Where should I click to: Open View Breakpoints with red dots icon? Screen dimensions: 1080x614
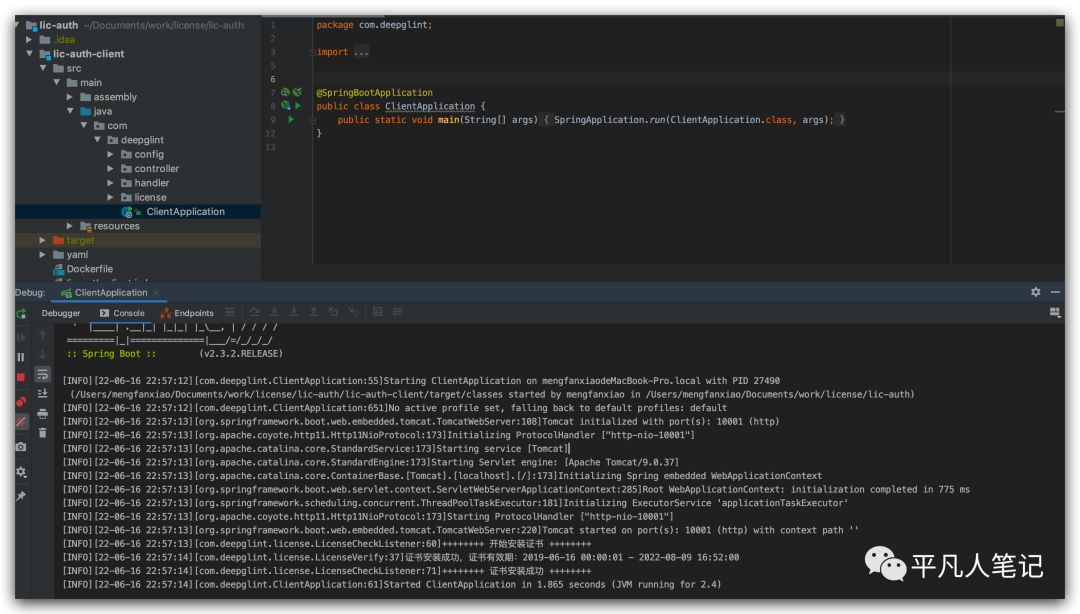click(21, 402)
